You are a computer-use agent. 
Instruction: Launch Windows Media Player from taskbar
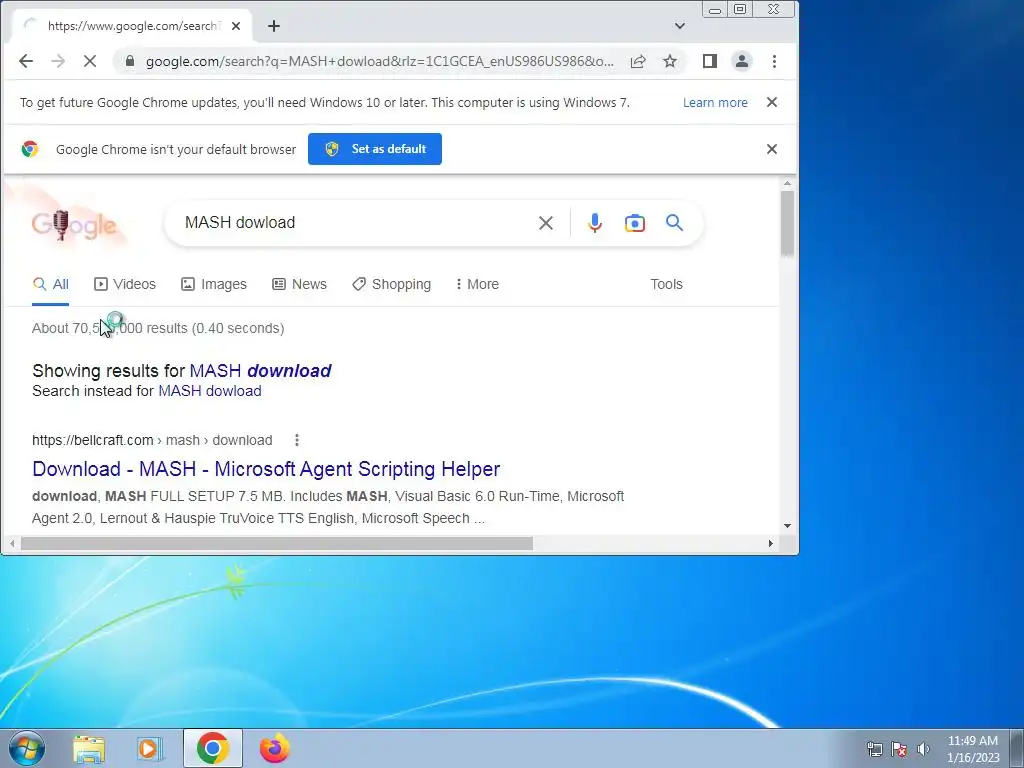[x=150, y=749]
